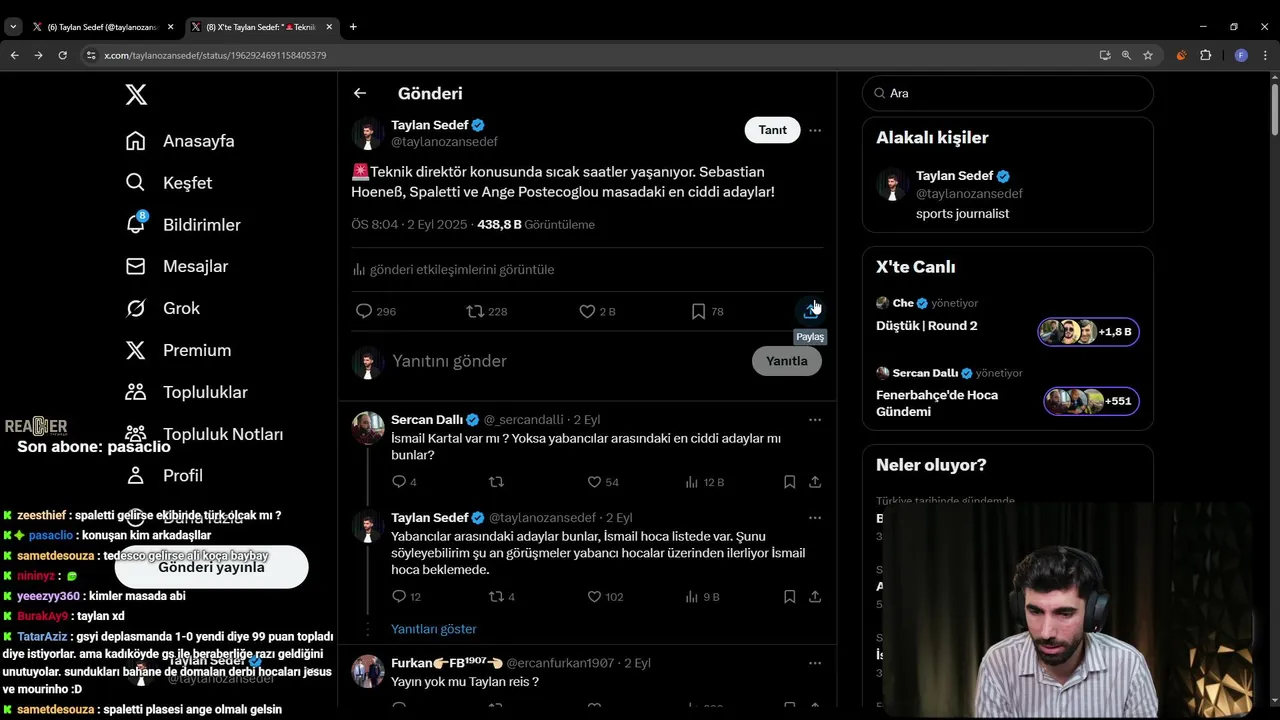This screenshot has height=720, width=1280.
Task: Click the envelope messages icon
Action: click(136, 267)
